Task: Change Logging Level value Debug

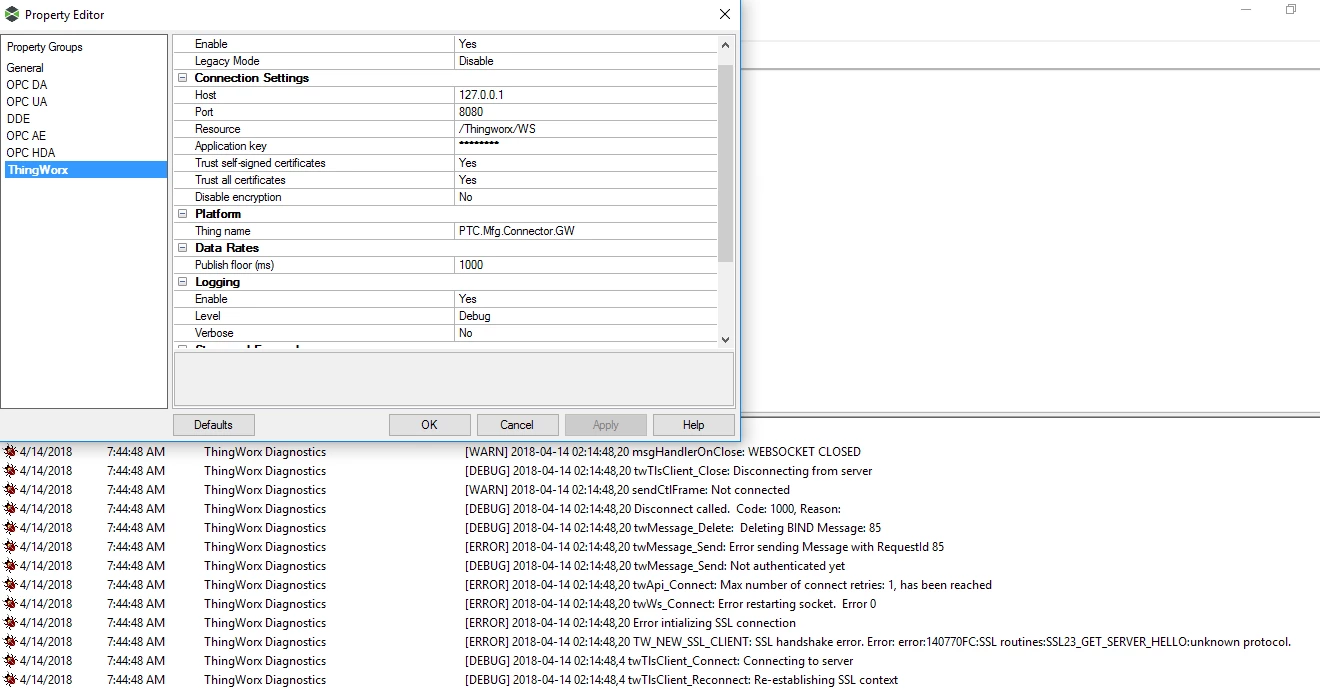Action: [x=586, y=316]
